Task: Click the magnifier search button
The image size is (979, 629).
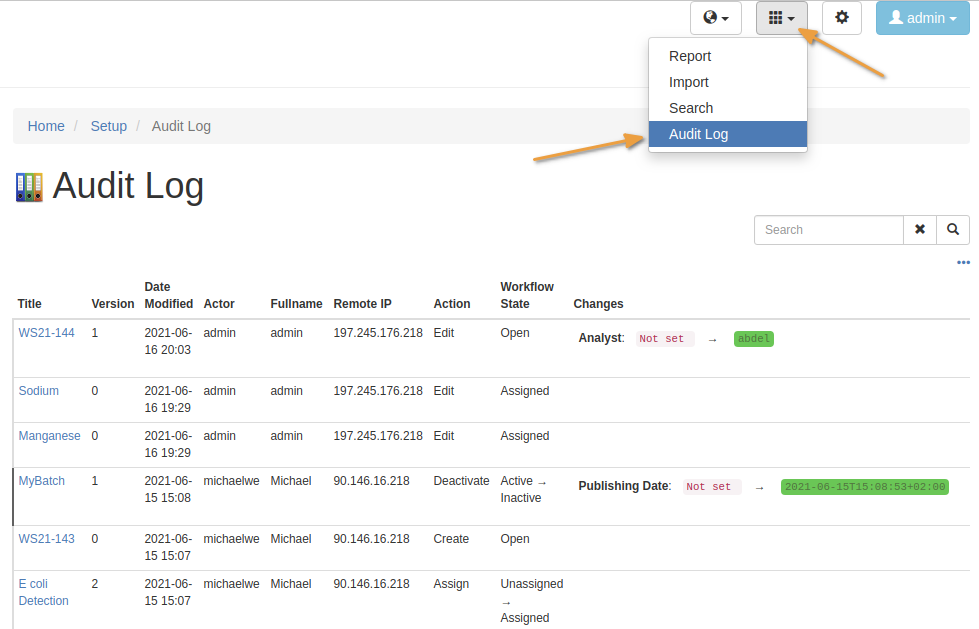Action: tap(953, 230)
